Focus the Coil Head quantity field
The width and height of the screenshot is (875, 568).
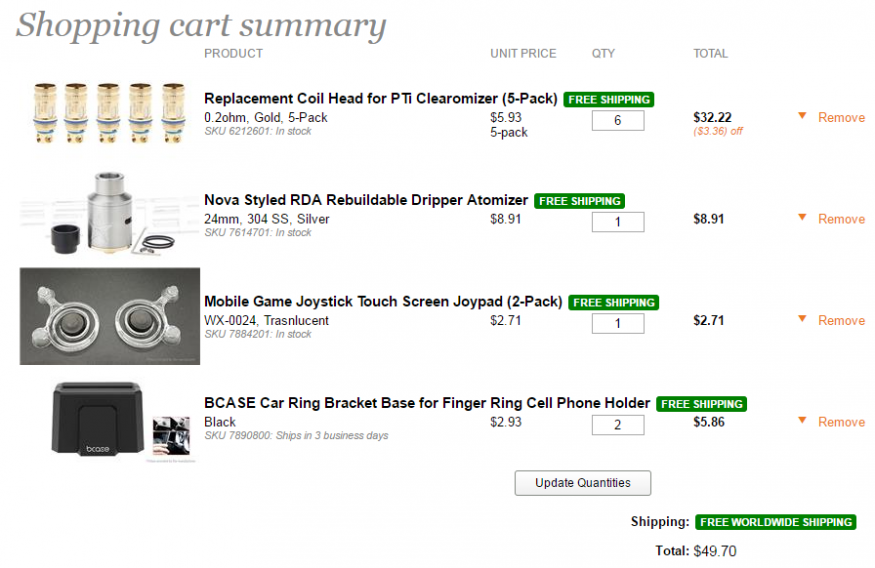point(618,121)
